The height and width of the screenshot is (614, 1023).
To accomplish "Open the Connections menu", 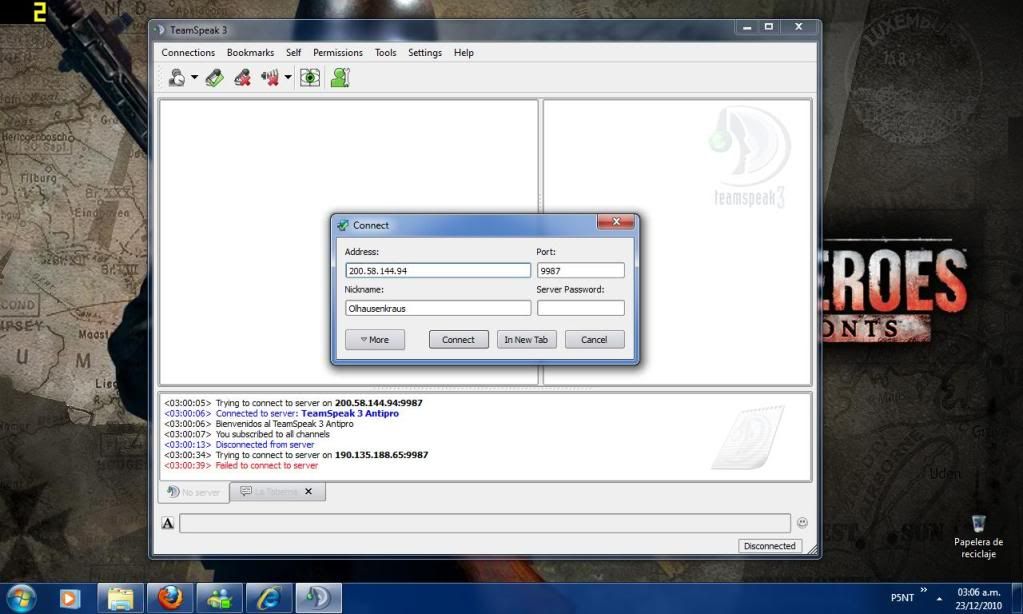I will click(x=188, y=52).
